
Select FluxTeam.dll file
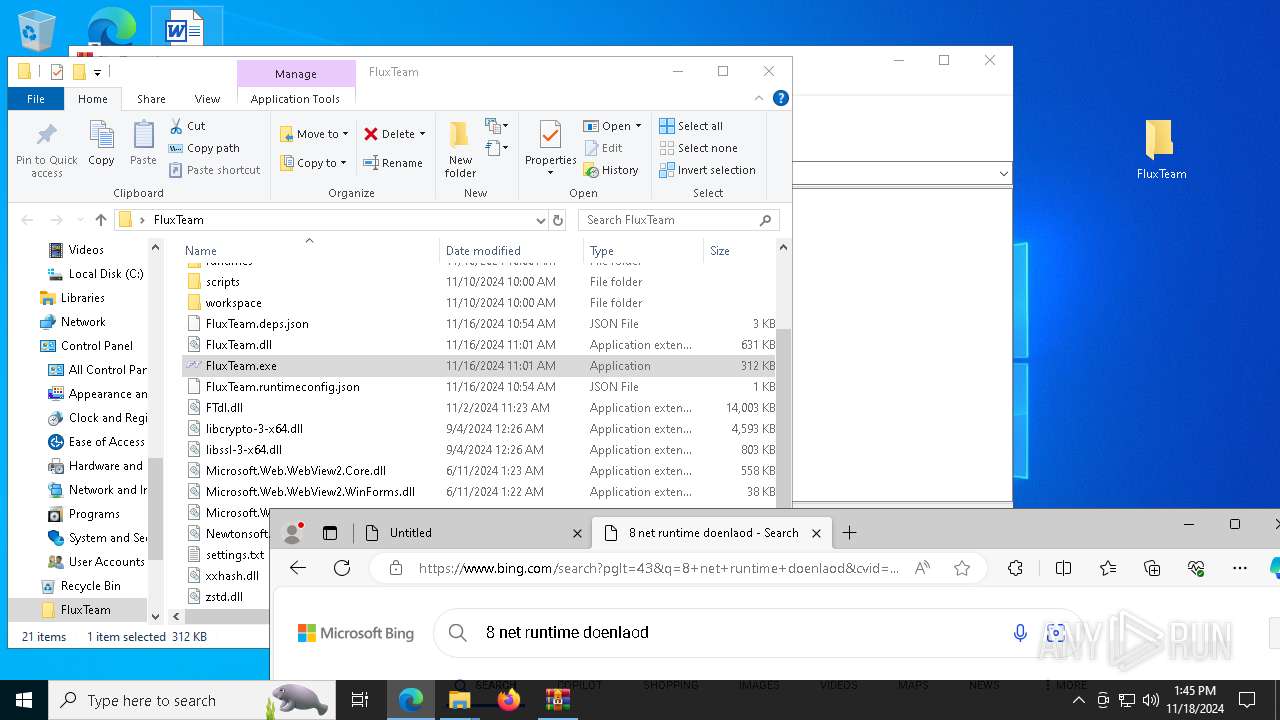click(x=238, y=345)
